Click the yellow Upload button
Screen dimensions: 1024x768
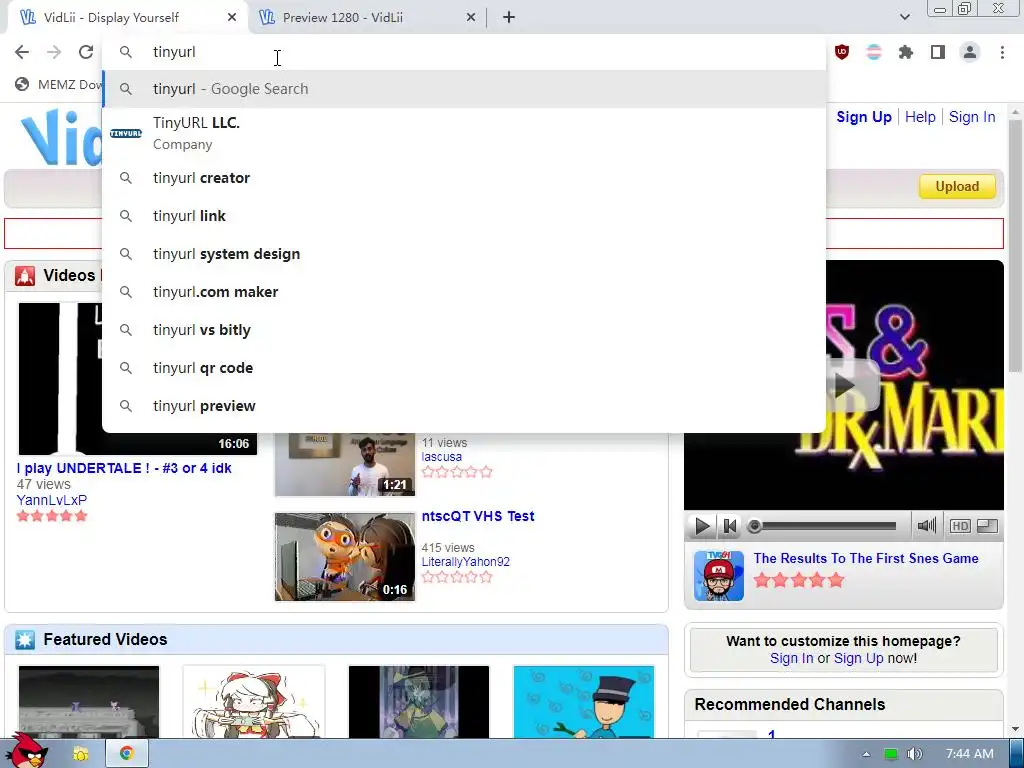point(957,187)
